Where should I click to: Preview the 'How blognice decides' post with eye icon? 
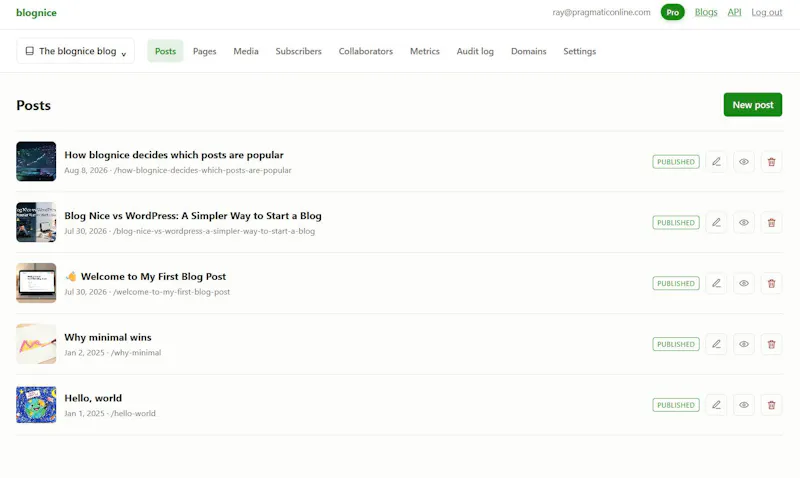[744, 162]
